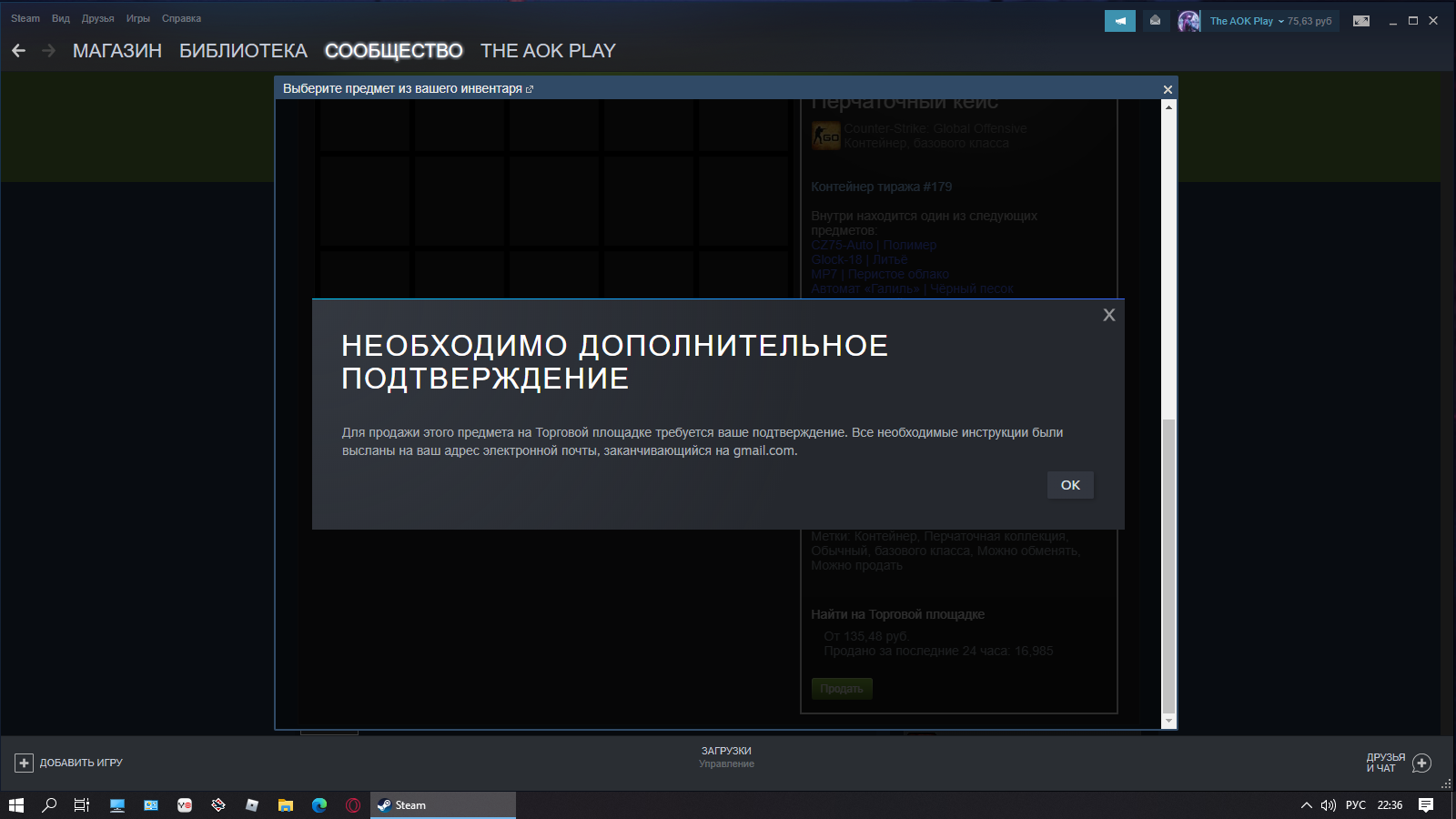Screen dimensions: 1456x819
Task: Go forward with the right arrow
Action: pyautogui.click(x=48, y=51)
